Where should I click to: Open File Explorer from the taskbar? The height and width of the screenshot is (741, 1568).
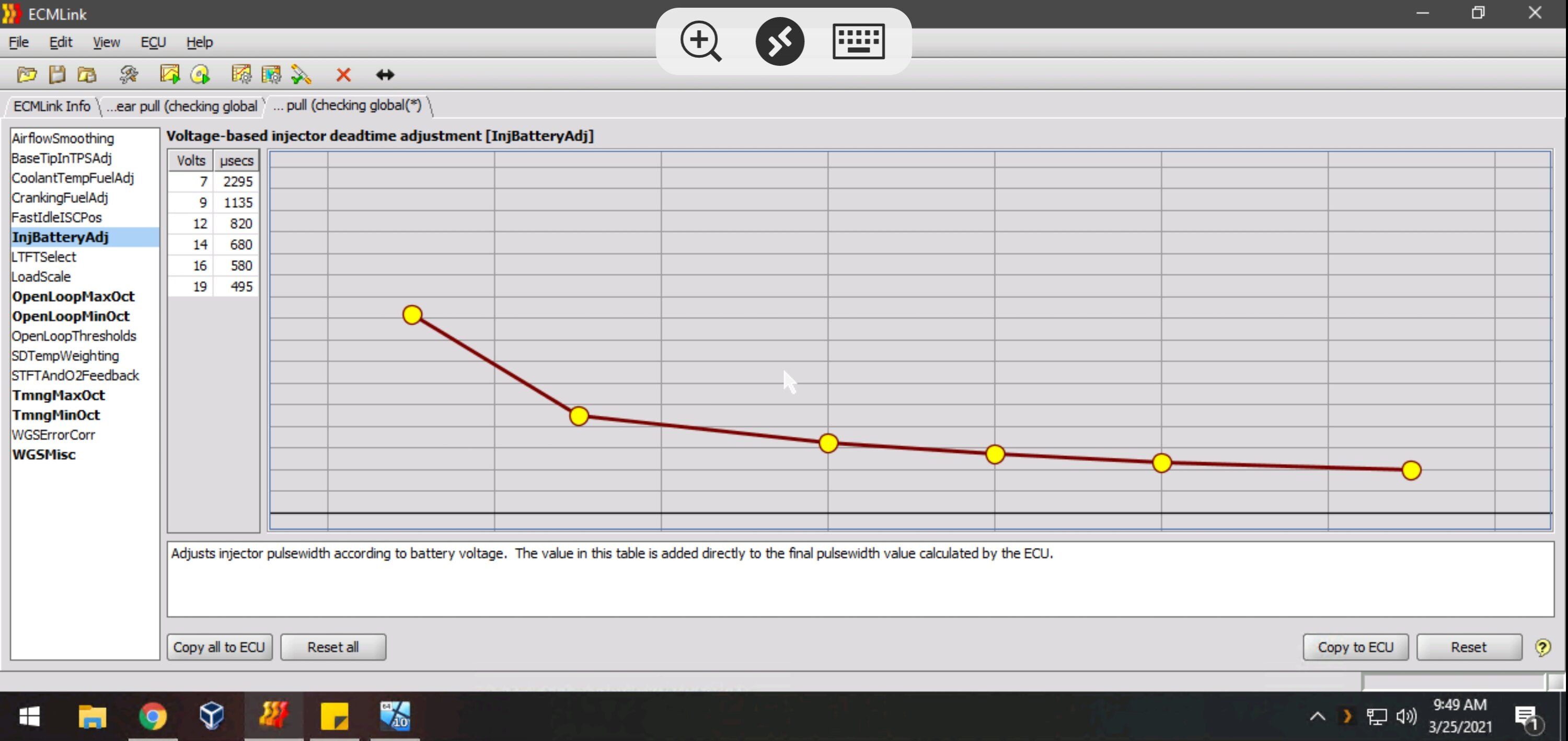click(93, 716)
